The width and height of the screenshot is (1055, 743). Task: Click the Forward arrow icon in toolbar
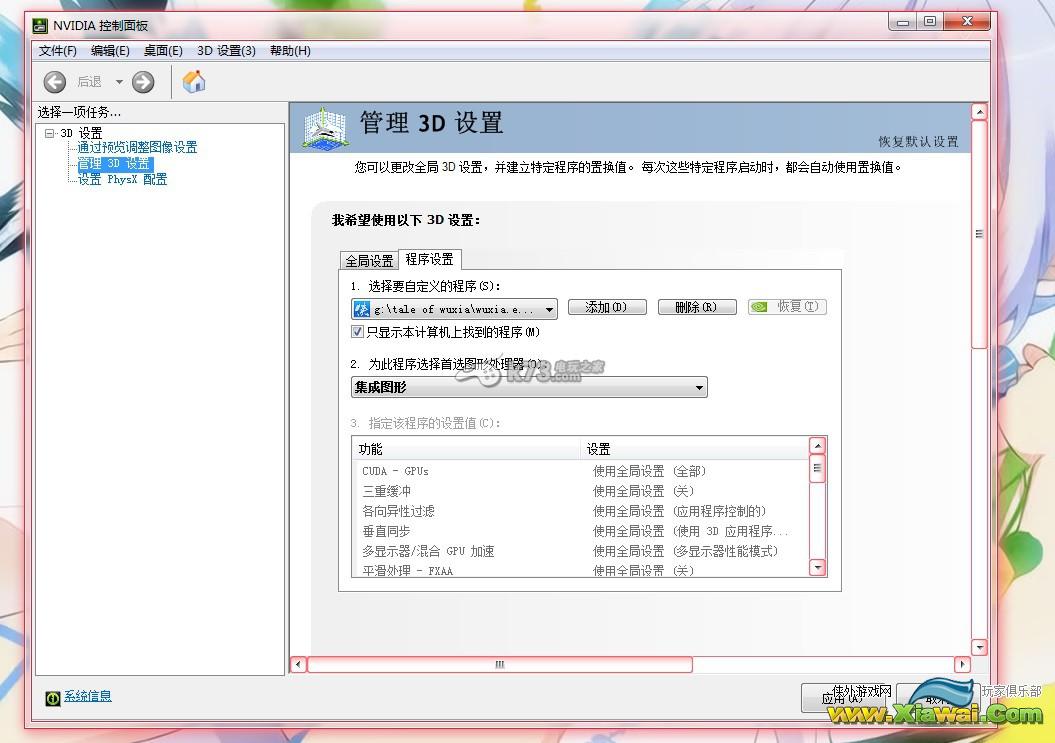[143, 82]
